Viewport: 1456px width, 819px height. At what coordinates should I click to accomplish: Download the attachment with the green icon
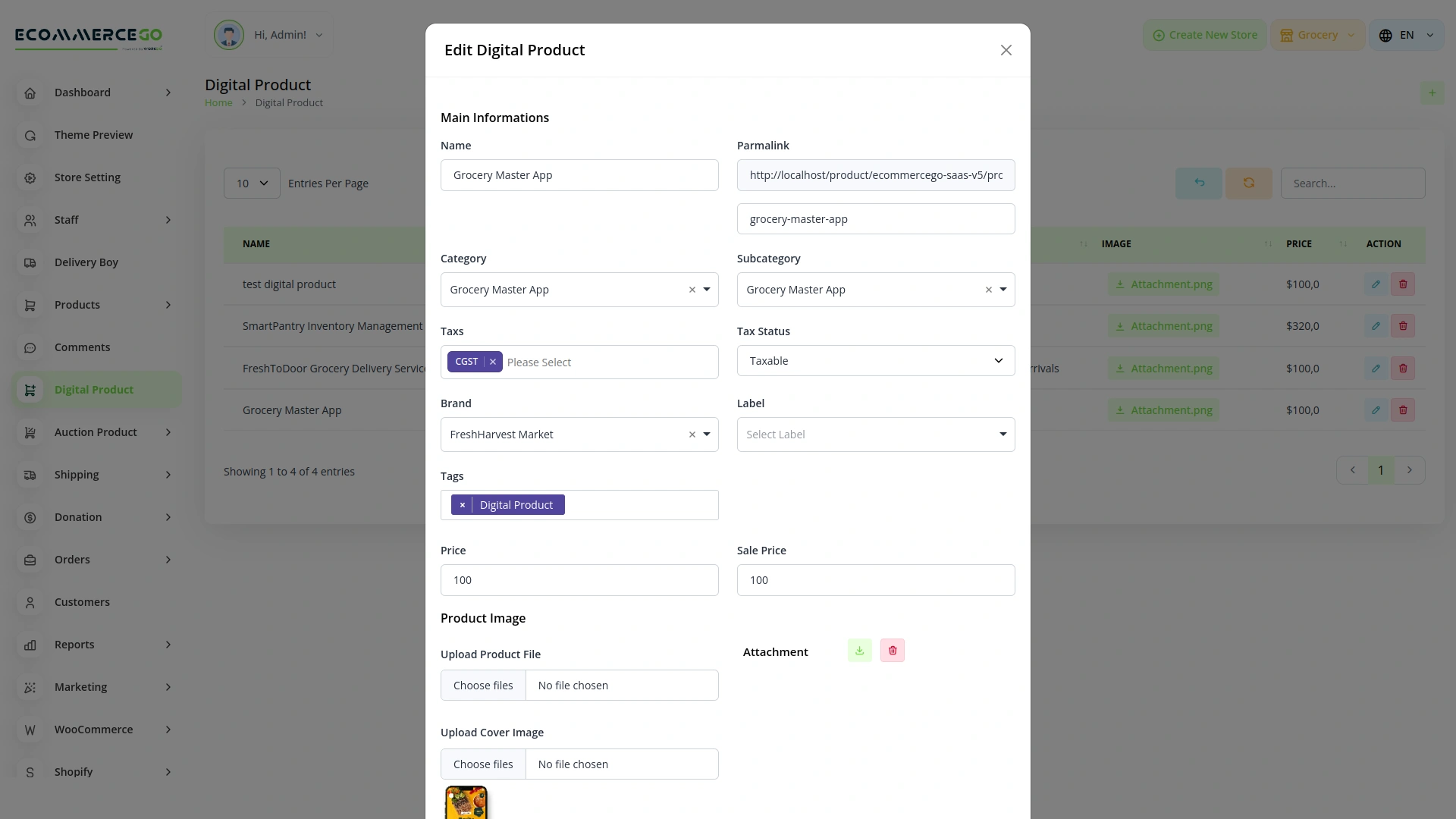[x=858, y=650]
